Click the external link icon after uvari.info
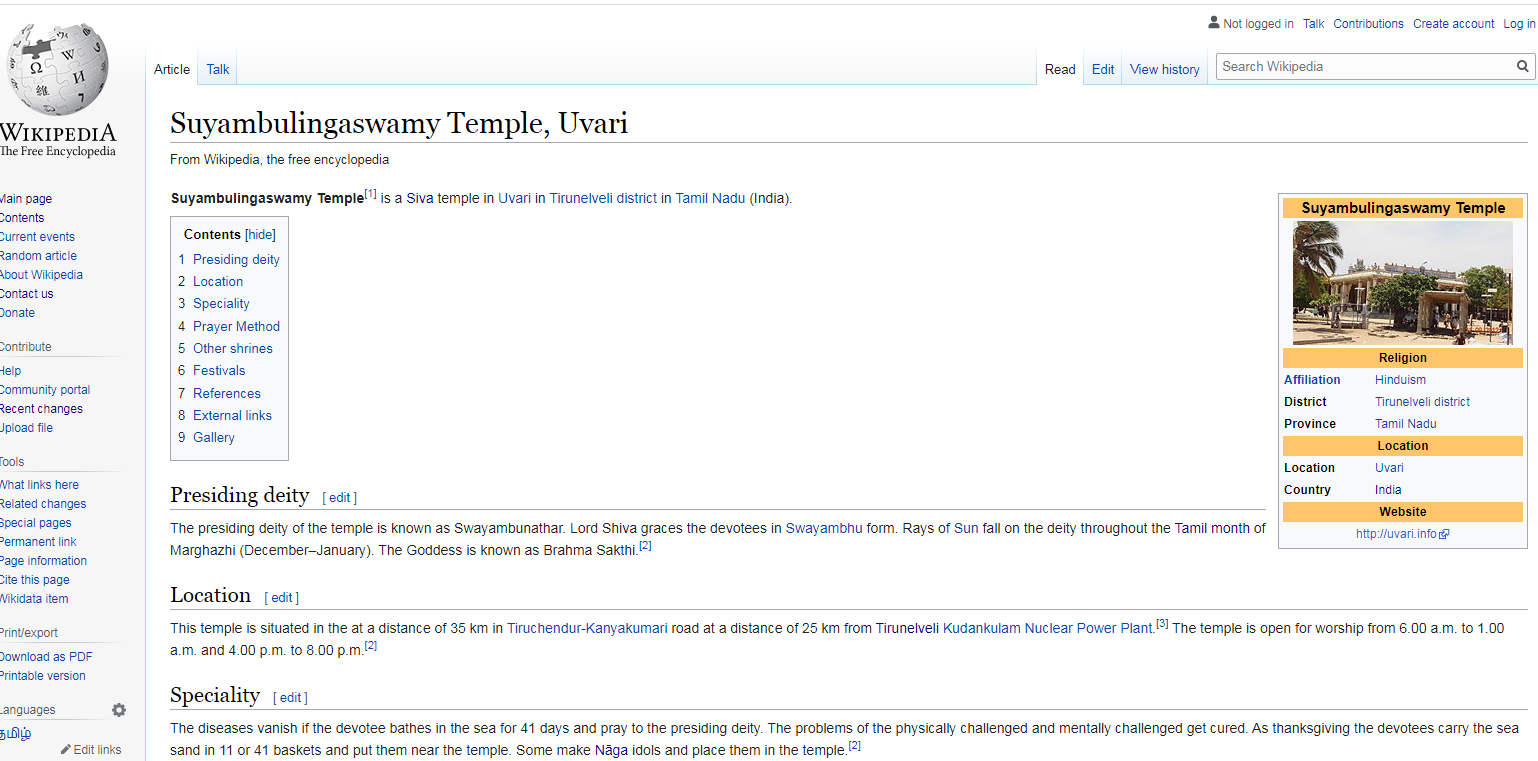This screenshot has height=761, width=1538. pyautogui.click(x=1444, y=534)
